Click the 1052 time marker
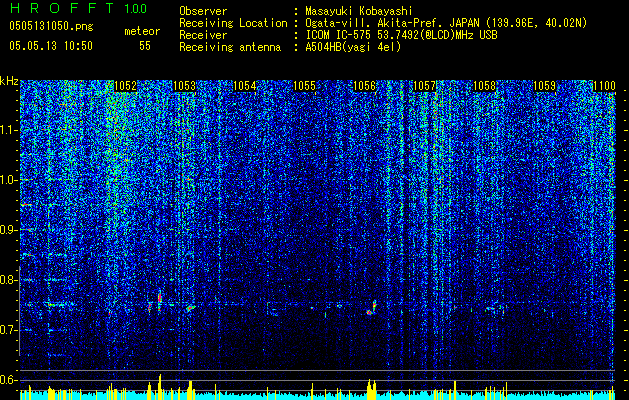 tap(125, 86)
